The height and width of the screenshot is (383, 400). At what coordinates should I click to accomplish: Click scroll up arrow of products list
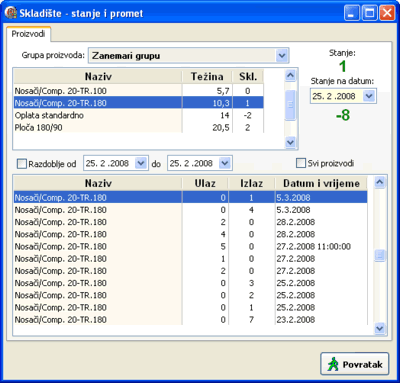[290, 76]
